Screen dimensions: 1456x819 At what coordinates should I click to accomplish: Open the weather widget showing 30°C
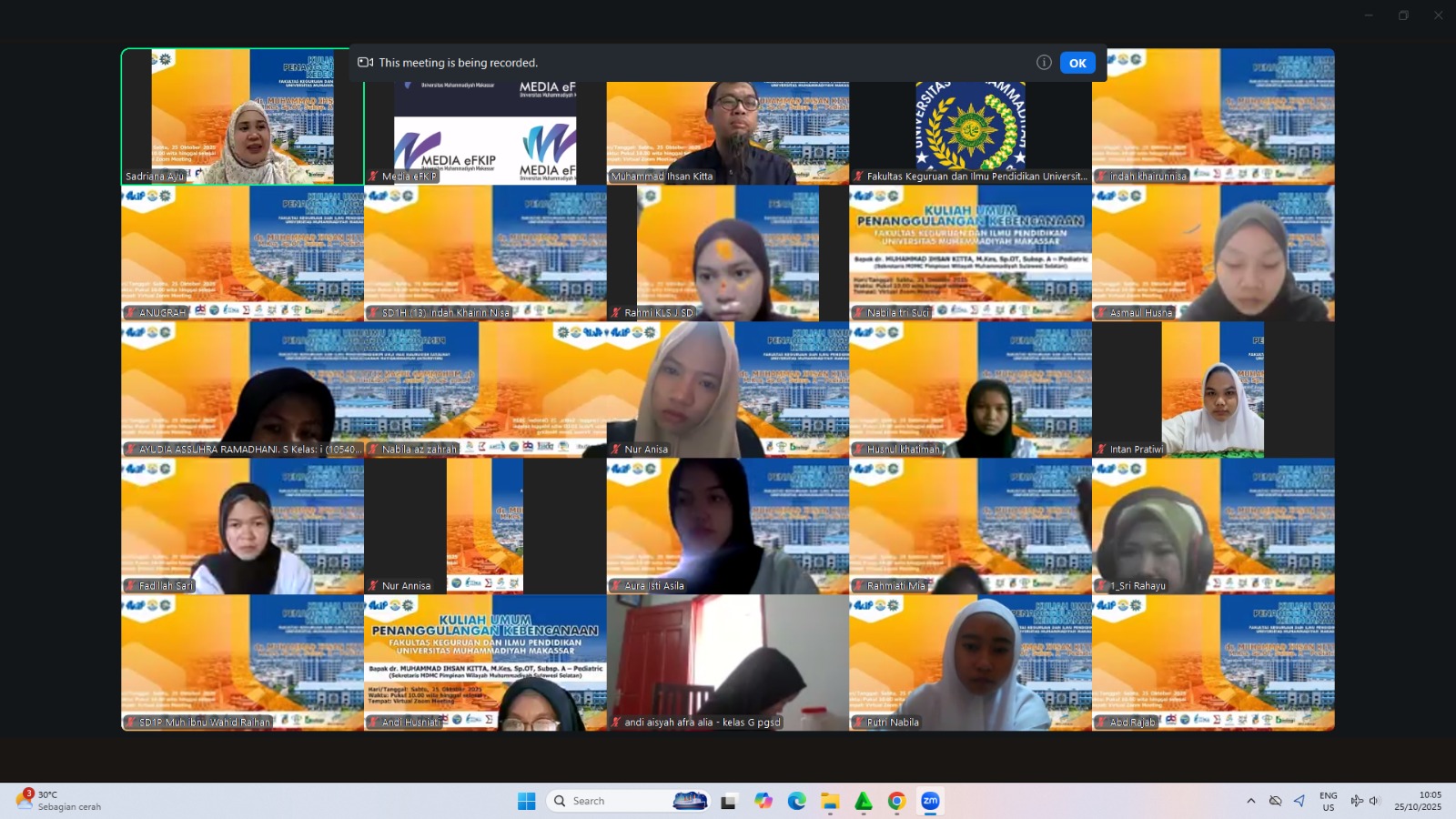pyautogui.click(x=59, y=801)
